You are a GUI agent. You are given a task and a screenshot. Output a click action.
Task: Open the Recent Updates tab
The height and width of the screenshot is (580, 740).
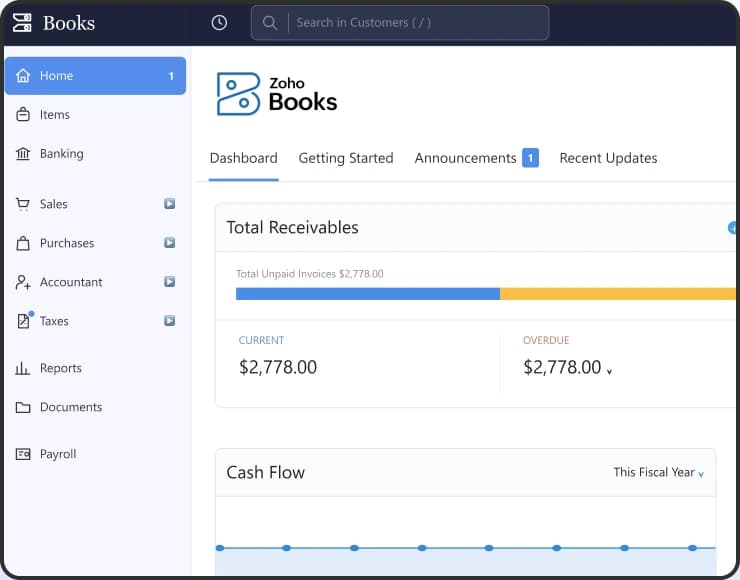point(608,158)
